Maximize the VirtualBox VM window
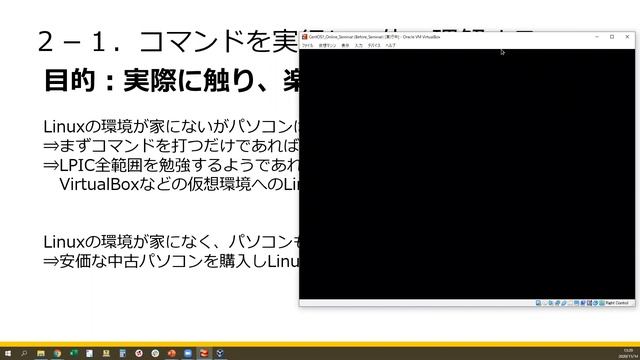This screenshot has width=640, height=360. click(612, 37)
